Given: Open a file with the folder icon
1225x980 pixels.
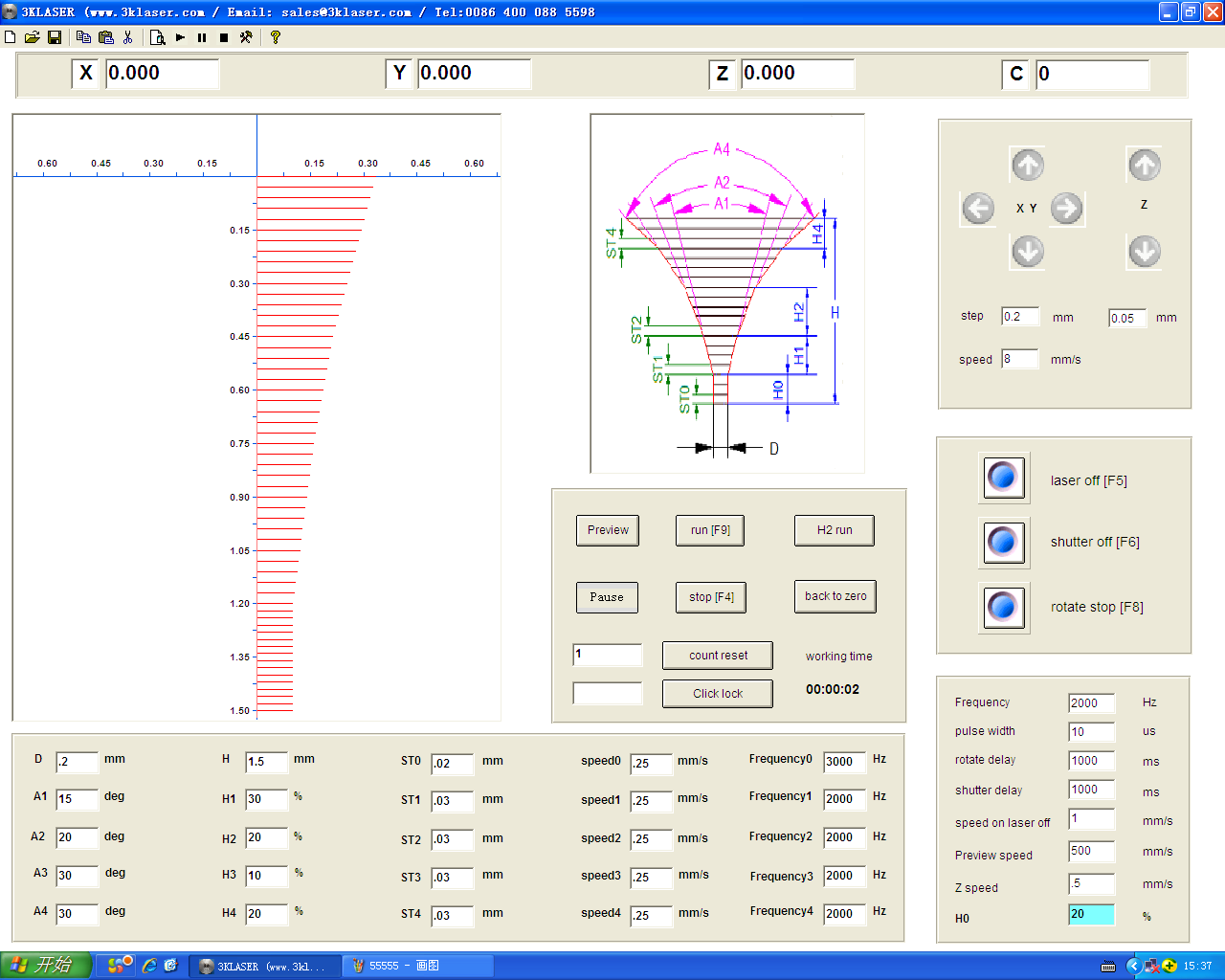Looking at the screenshot, I should point(32,37).
